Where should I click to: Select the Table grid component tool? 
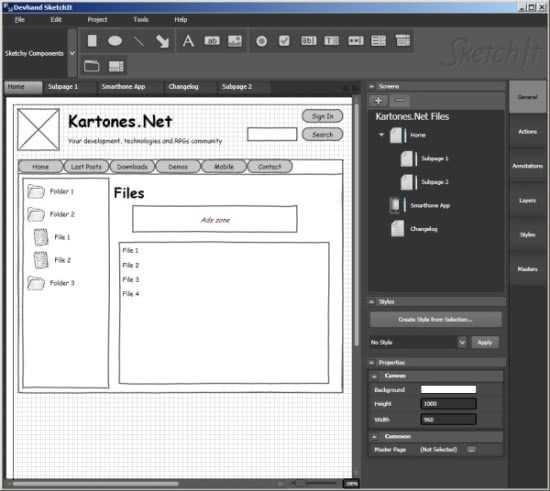[x=116, y=66]
